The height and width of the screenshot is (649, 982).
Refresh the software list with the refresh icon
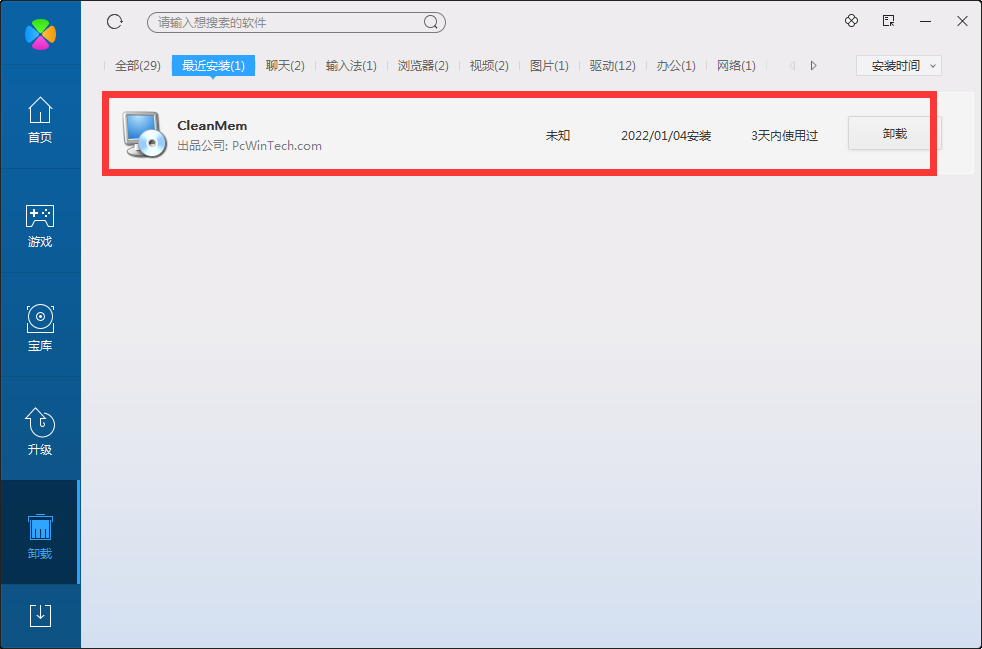click(x=113, y=21)
